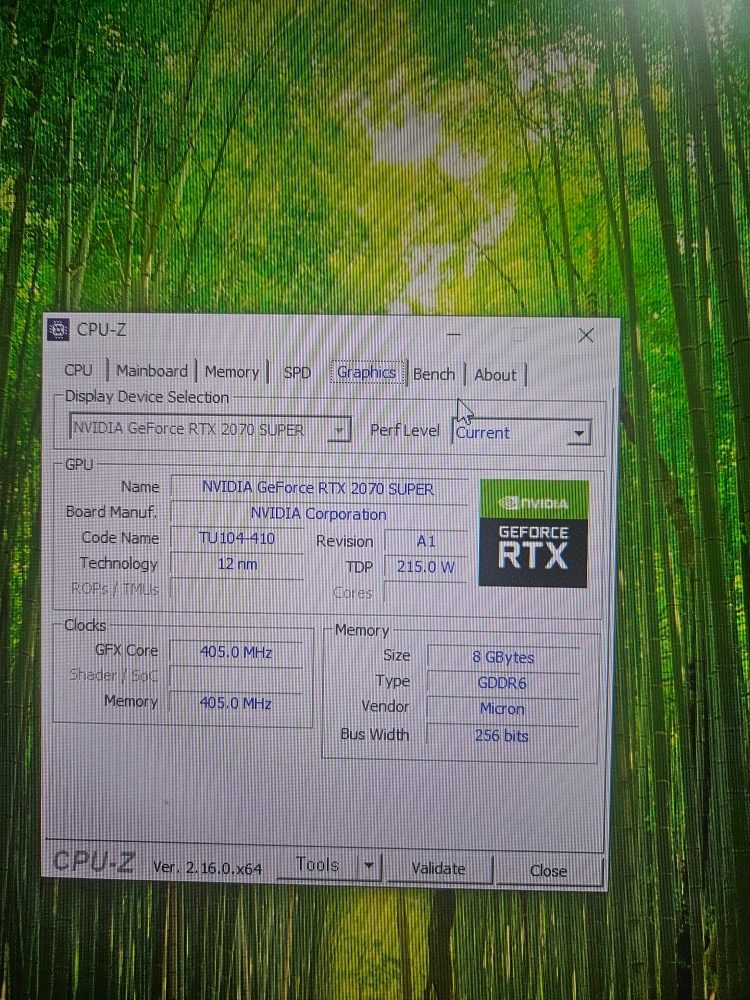Click the TU104-410 code name value
This screenshot has height=1000, width=750.
click(x=237, y=538)
